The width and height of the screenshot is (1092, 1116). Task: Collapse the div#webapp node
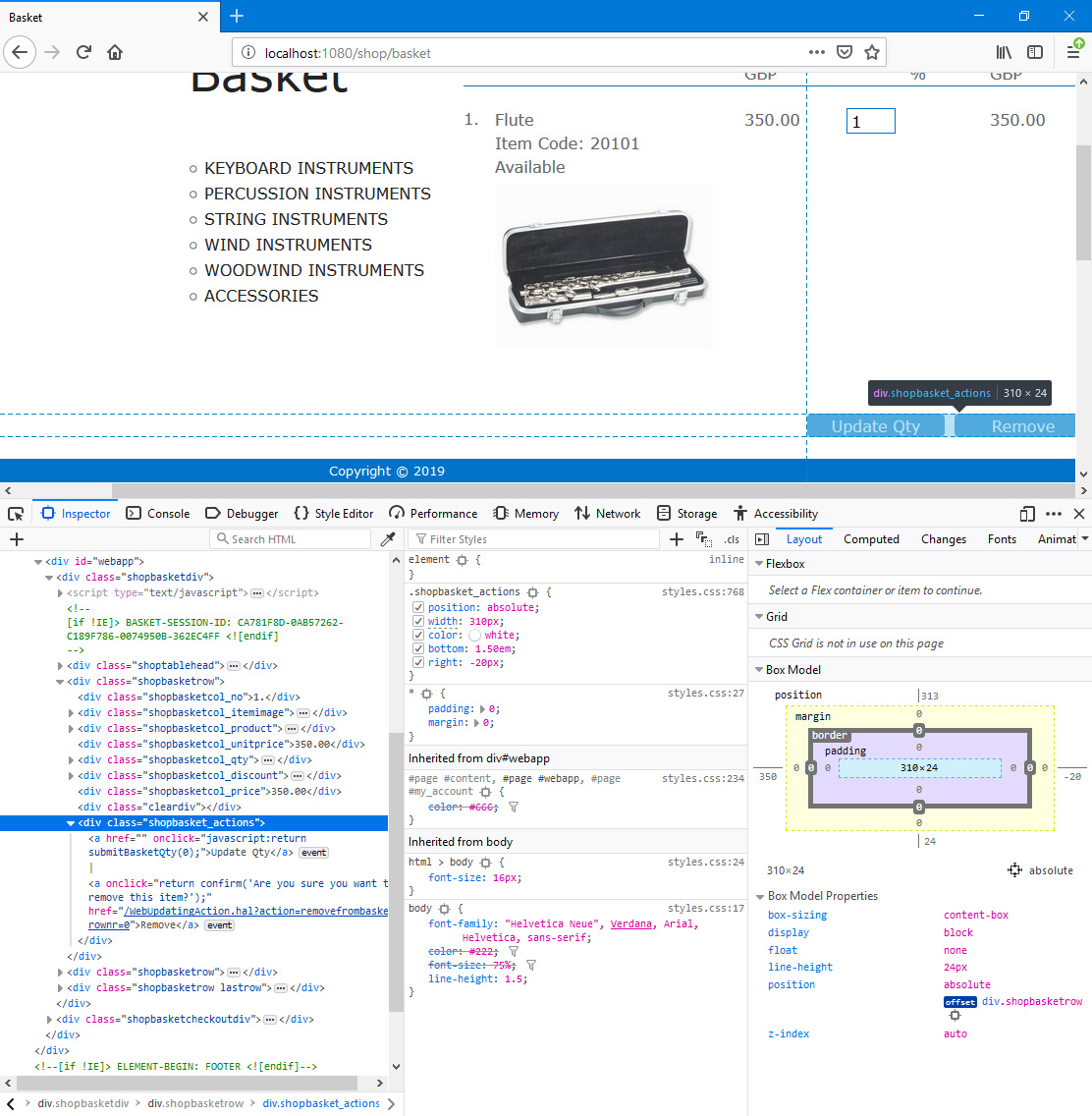pos(38,562)
